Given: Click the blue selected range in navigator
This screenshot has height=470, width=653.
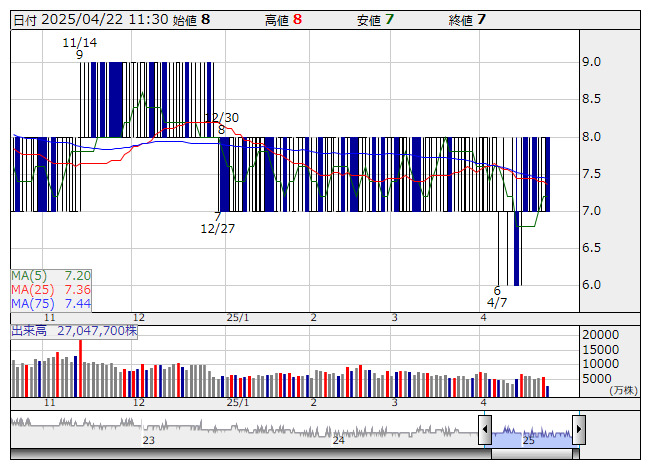Looking at the screenshot, I should [531, 432].
